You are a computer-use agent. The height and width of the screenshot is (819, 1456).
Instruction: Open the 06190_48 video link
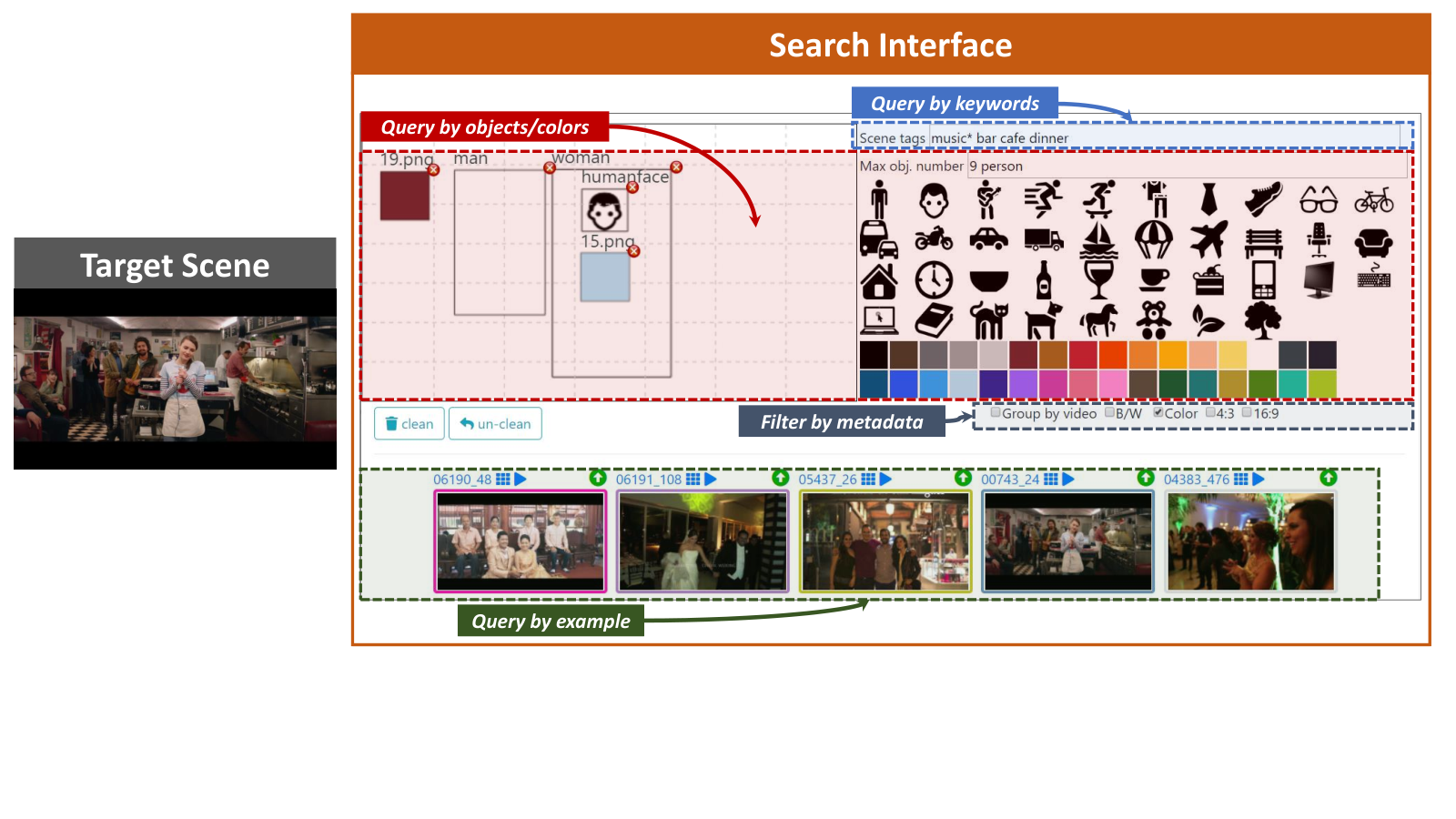[462, 480]
